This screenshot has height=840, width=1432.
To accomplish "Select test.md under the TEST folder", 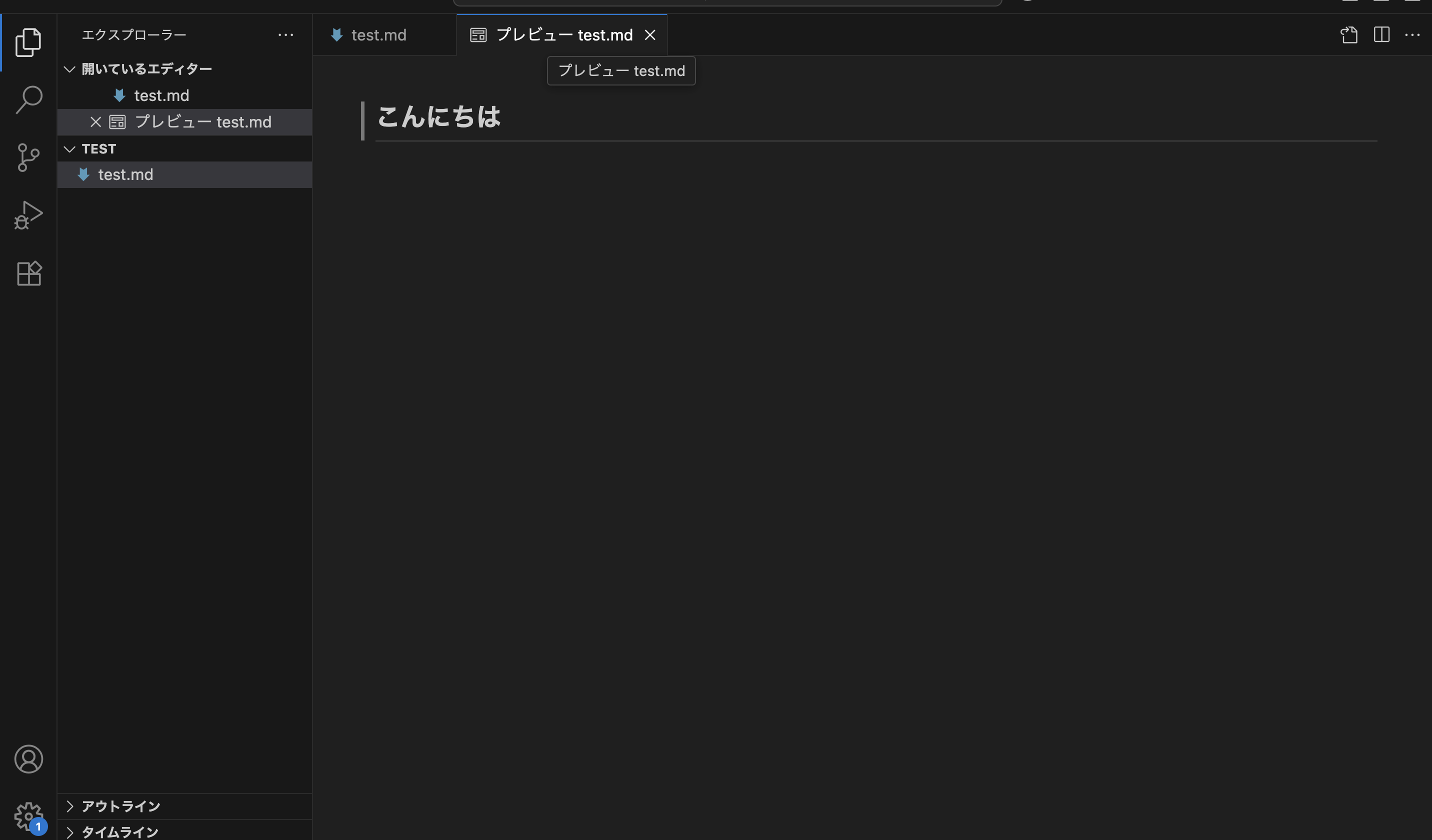I will (x=125, y=174).
